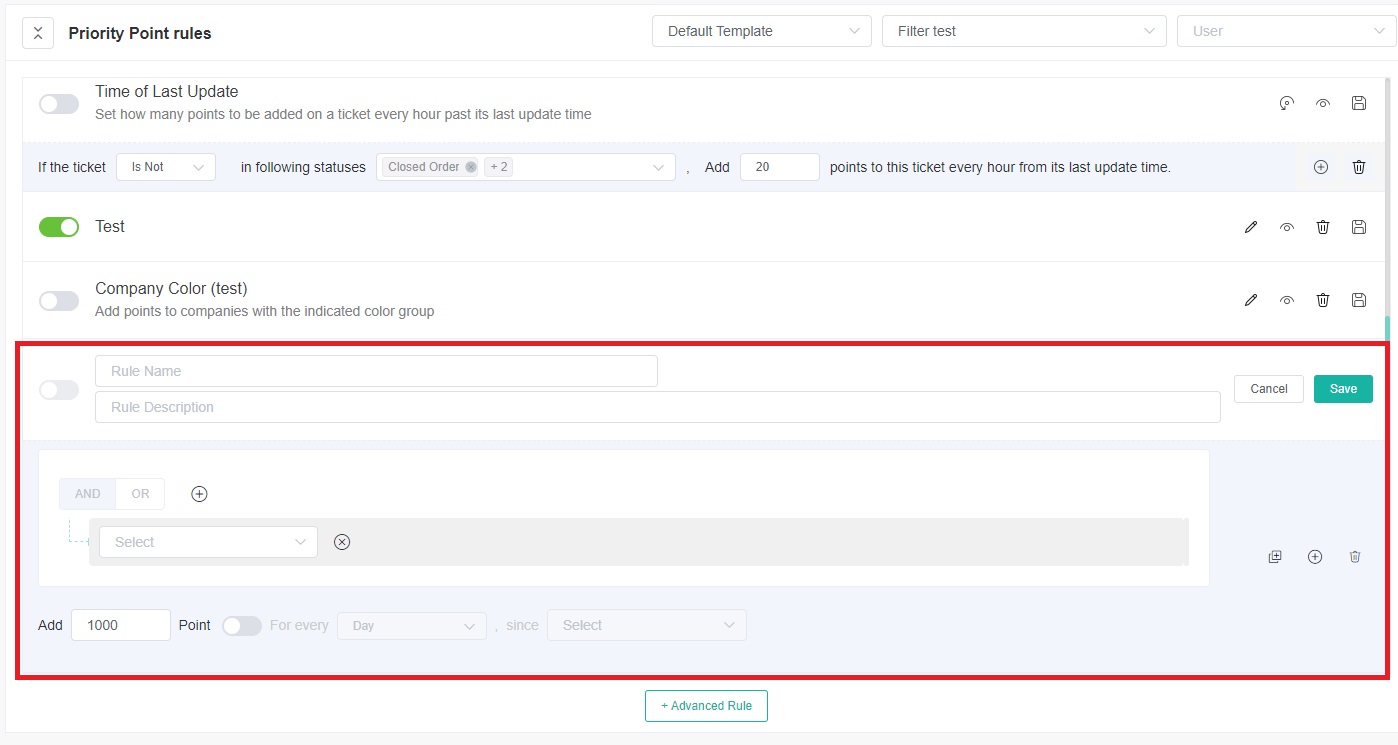
Task: Disable the Test rule toggle
Action: tap(59, 227)
